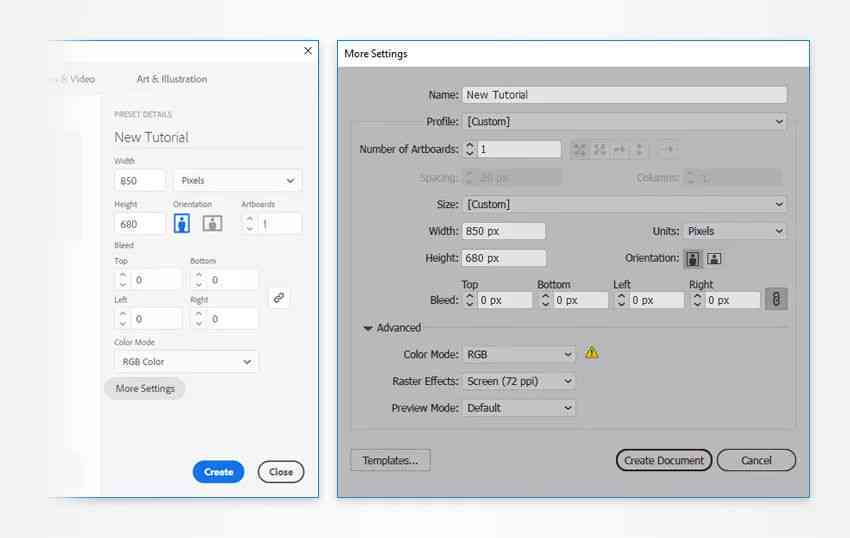Open the Preview Mode dropdown
This screenshot has width=850, height=538.
[x=518, y=408]
